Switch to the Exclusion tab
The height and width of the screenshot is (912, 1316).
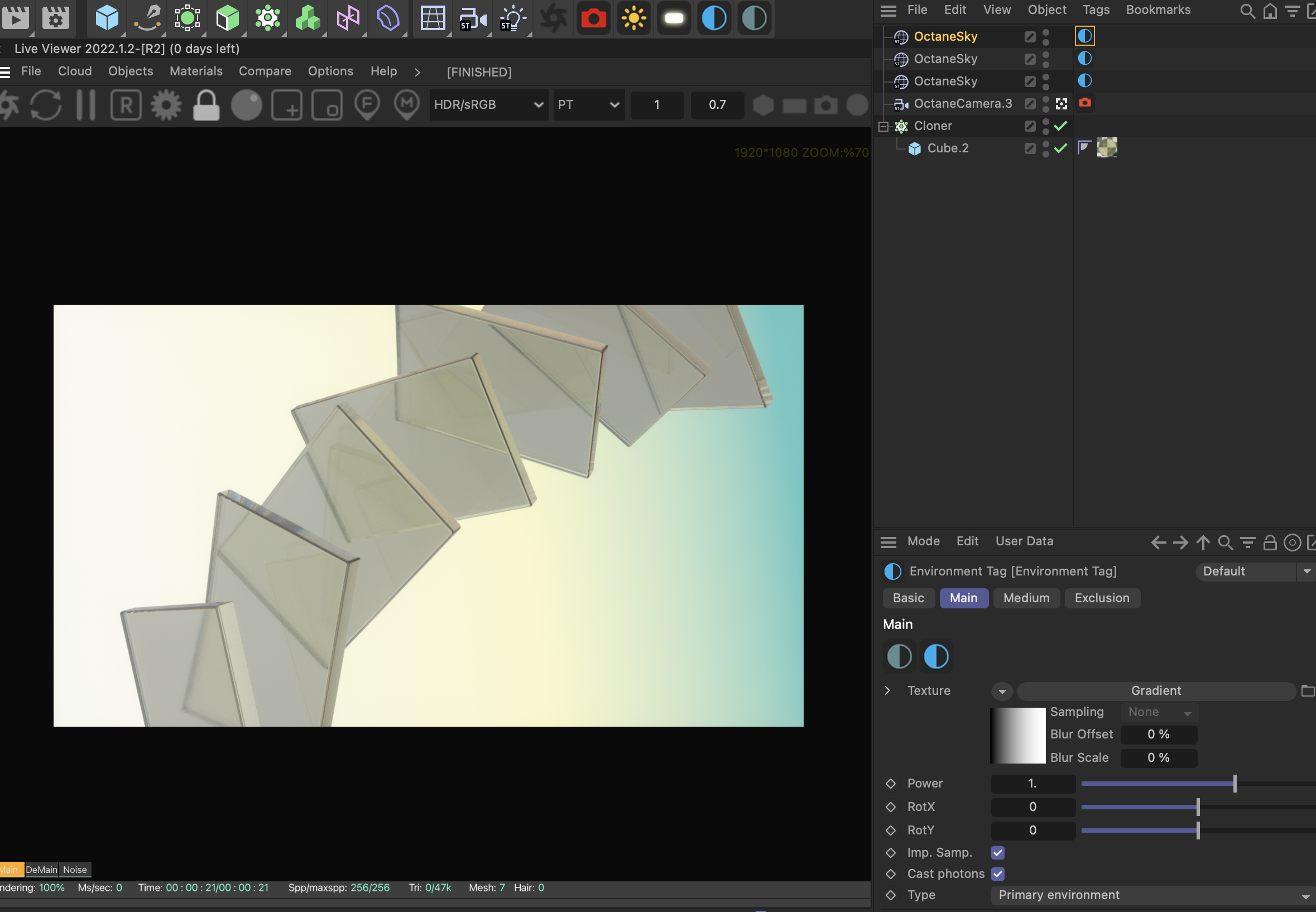click(1102, 598)
